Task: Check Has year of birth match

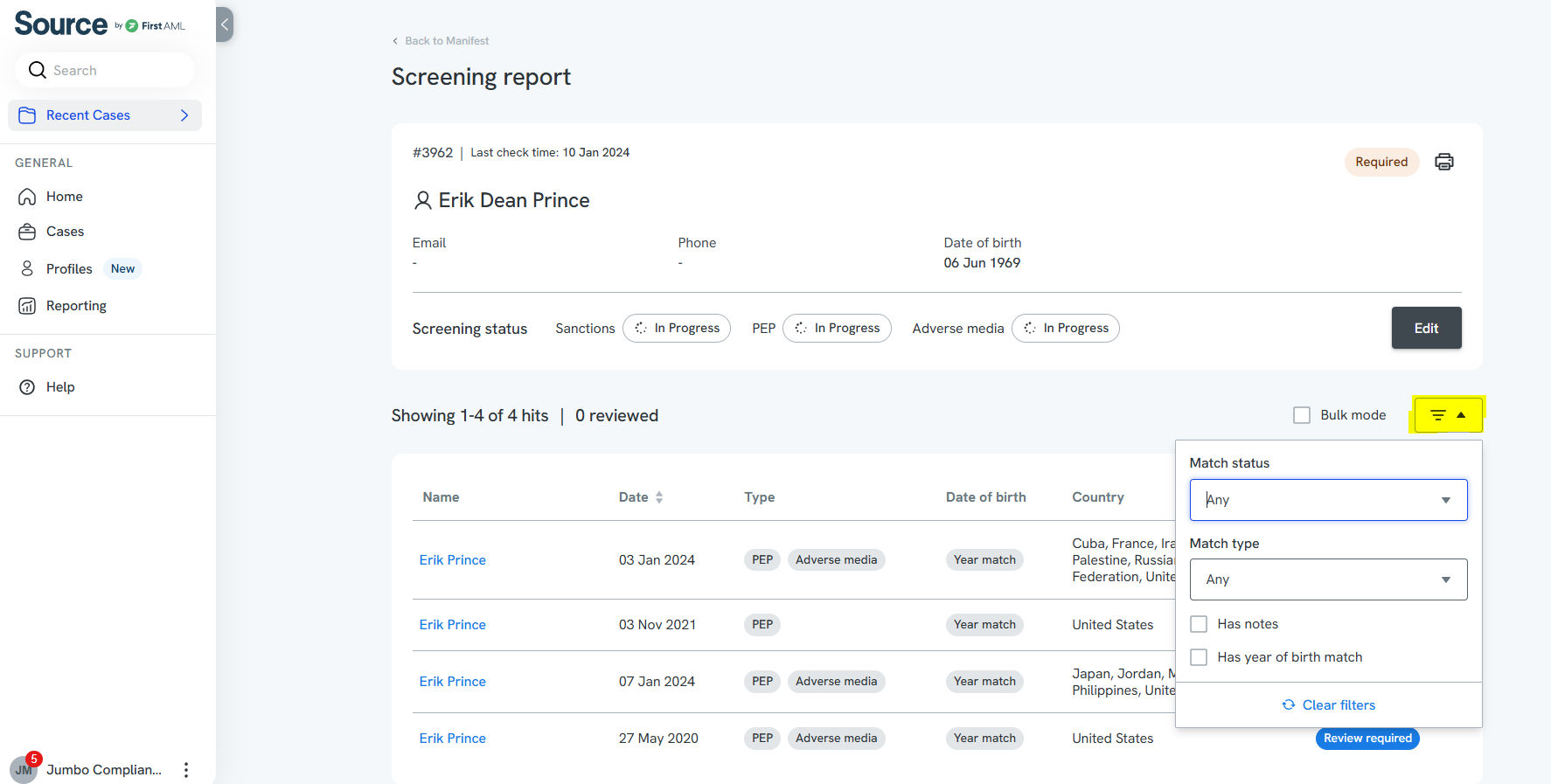Action: pyautogui.click(x=1199, y=657)
